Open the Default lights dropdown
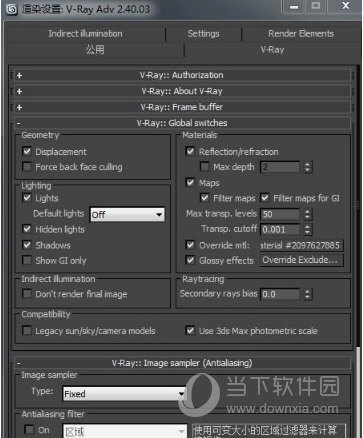This screenshot has width=363, height=438. pos(127,215)
